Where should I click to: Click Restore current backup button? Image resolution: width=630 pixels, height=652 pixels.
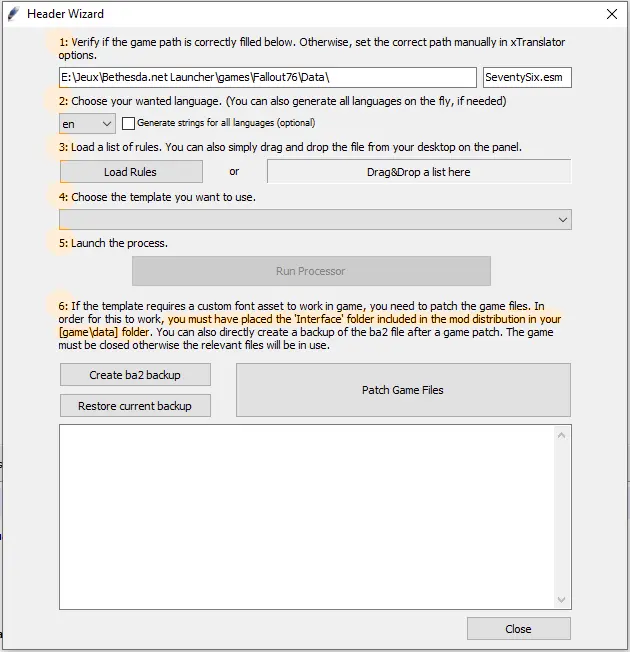(x=135, y=406)
